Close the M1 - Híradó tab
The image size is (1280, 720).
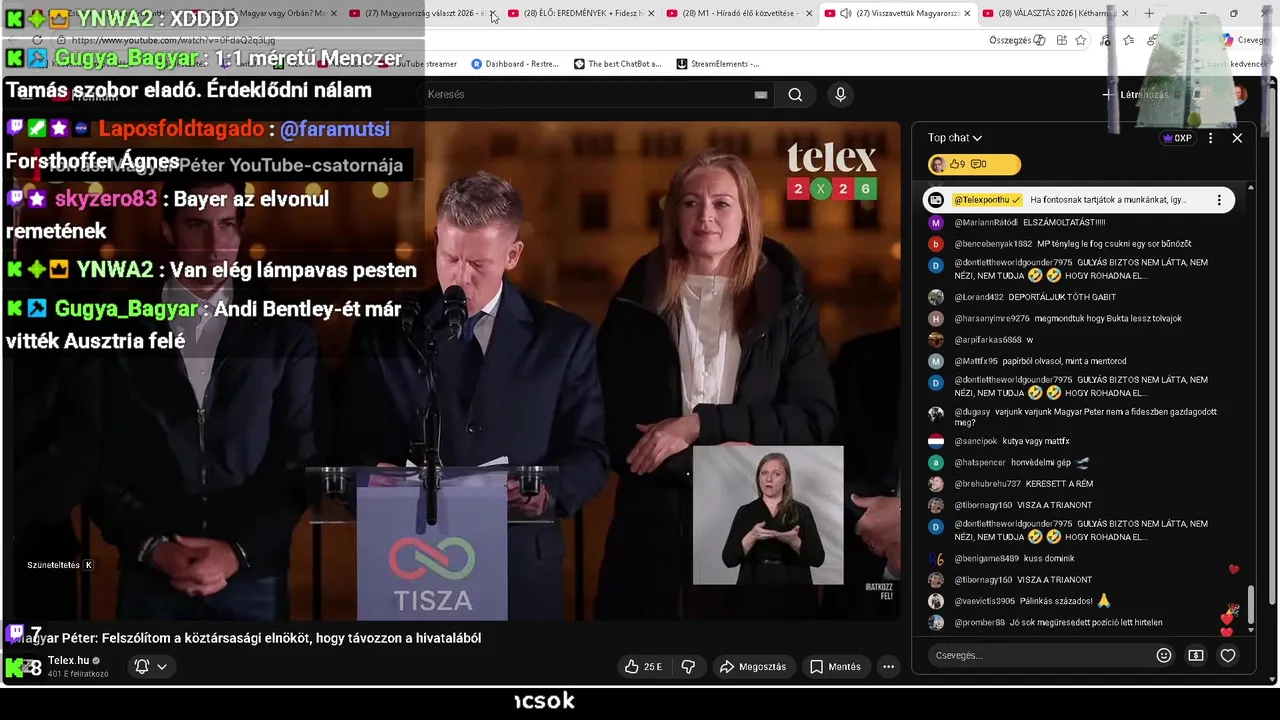tap(808, 13)
